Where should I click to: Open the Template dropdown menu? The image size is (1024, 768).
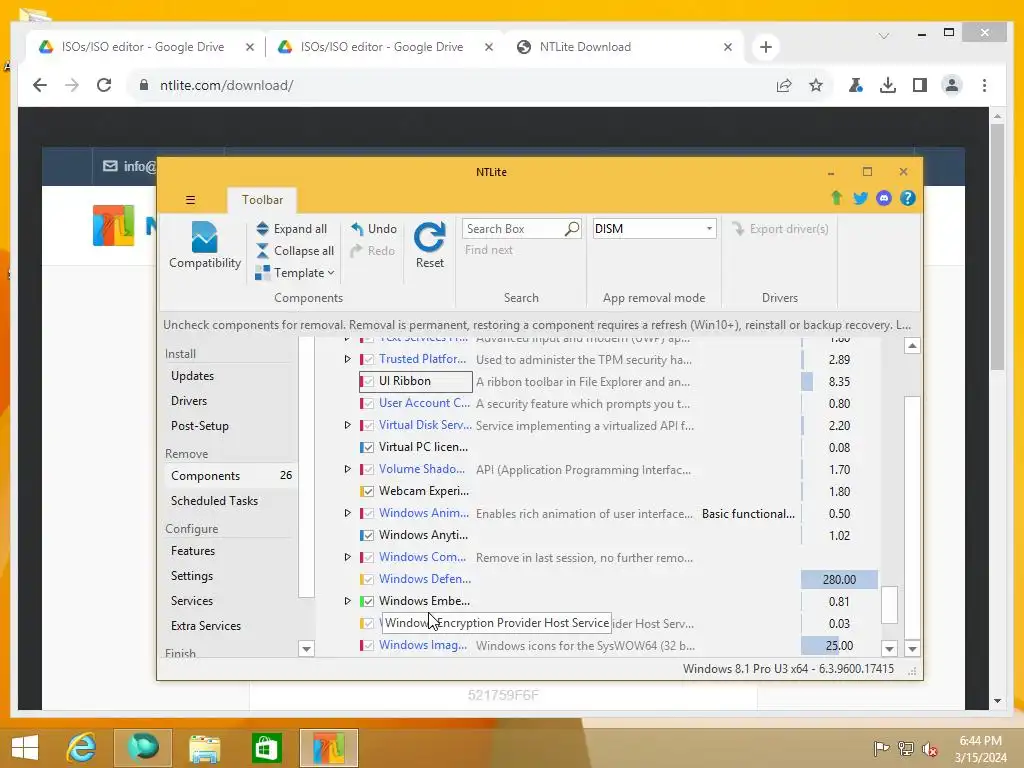click(x=295, y=273)
